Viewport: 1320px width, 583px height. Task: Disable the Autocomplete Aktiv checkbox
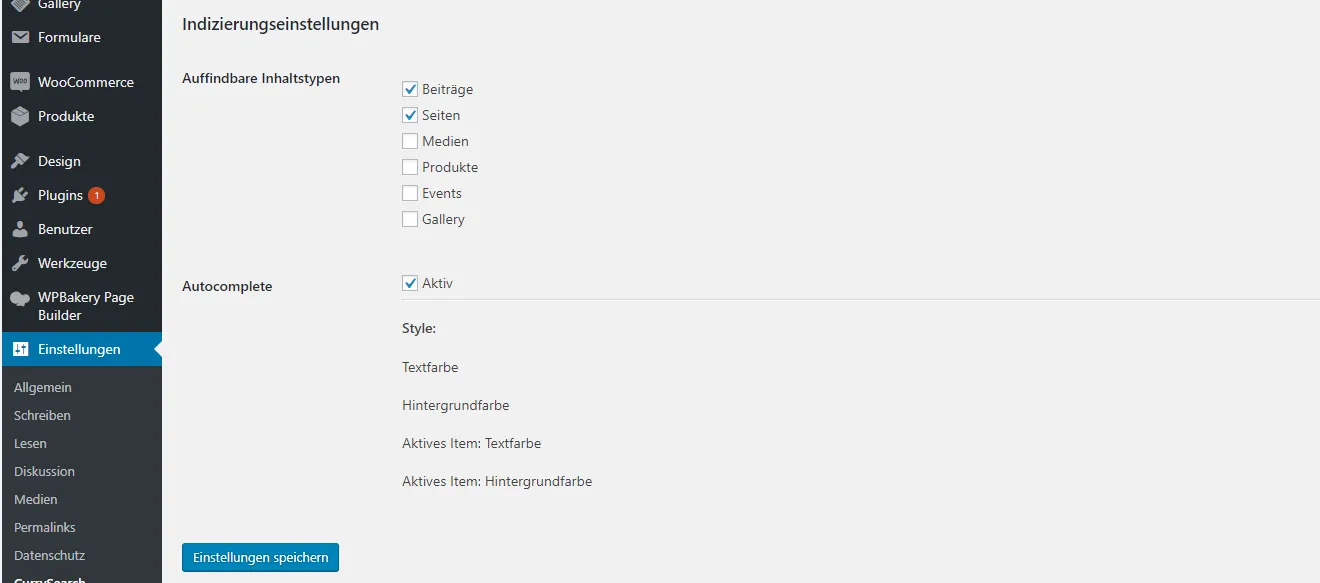point(410,283)
